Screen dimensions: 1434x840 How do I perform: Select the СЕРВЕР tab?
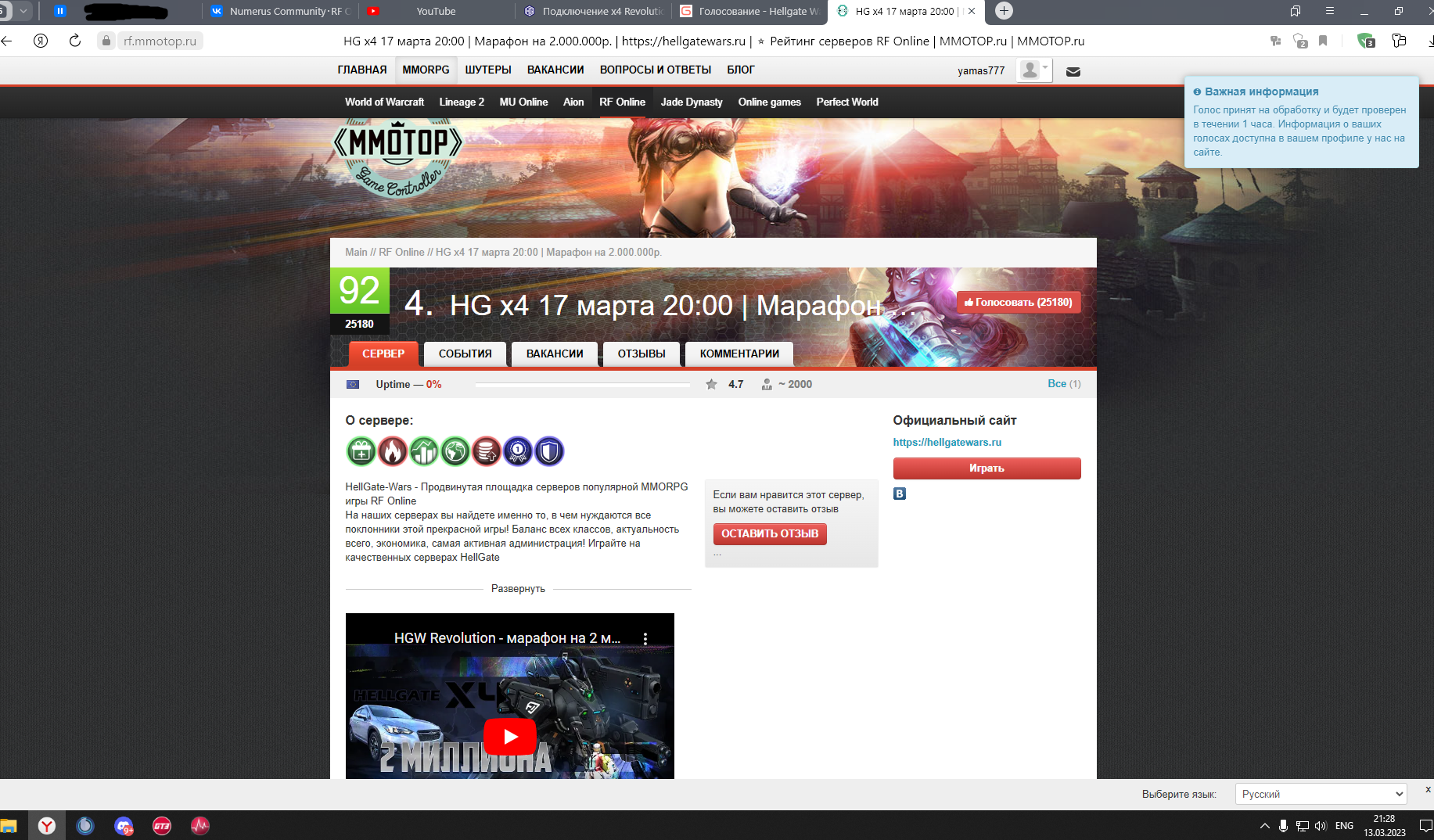[383, 354]
